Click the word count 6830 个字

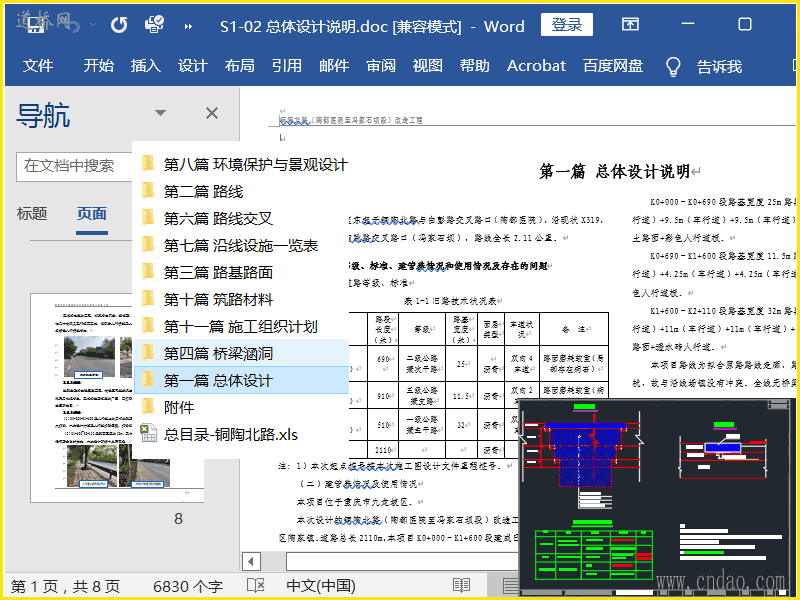pyautogui.click(x=188, y=586)
